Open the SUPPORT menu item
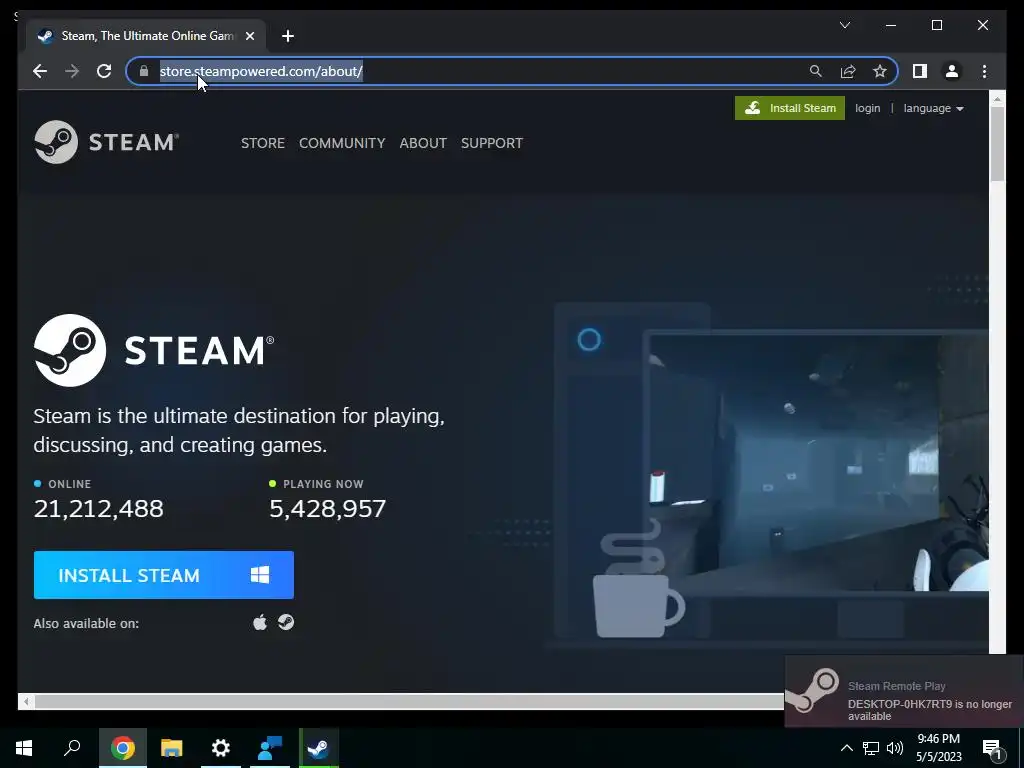The width and height of the screenshot is (1024, 768). click(x=492, y=143)
